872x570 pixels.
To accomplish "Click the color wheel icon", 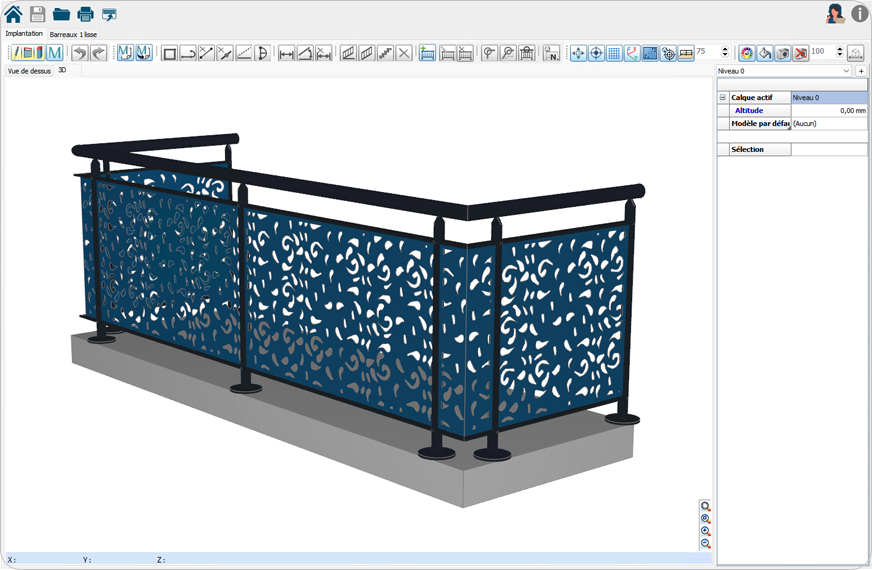I will tap(746, 53).
